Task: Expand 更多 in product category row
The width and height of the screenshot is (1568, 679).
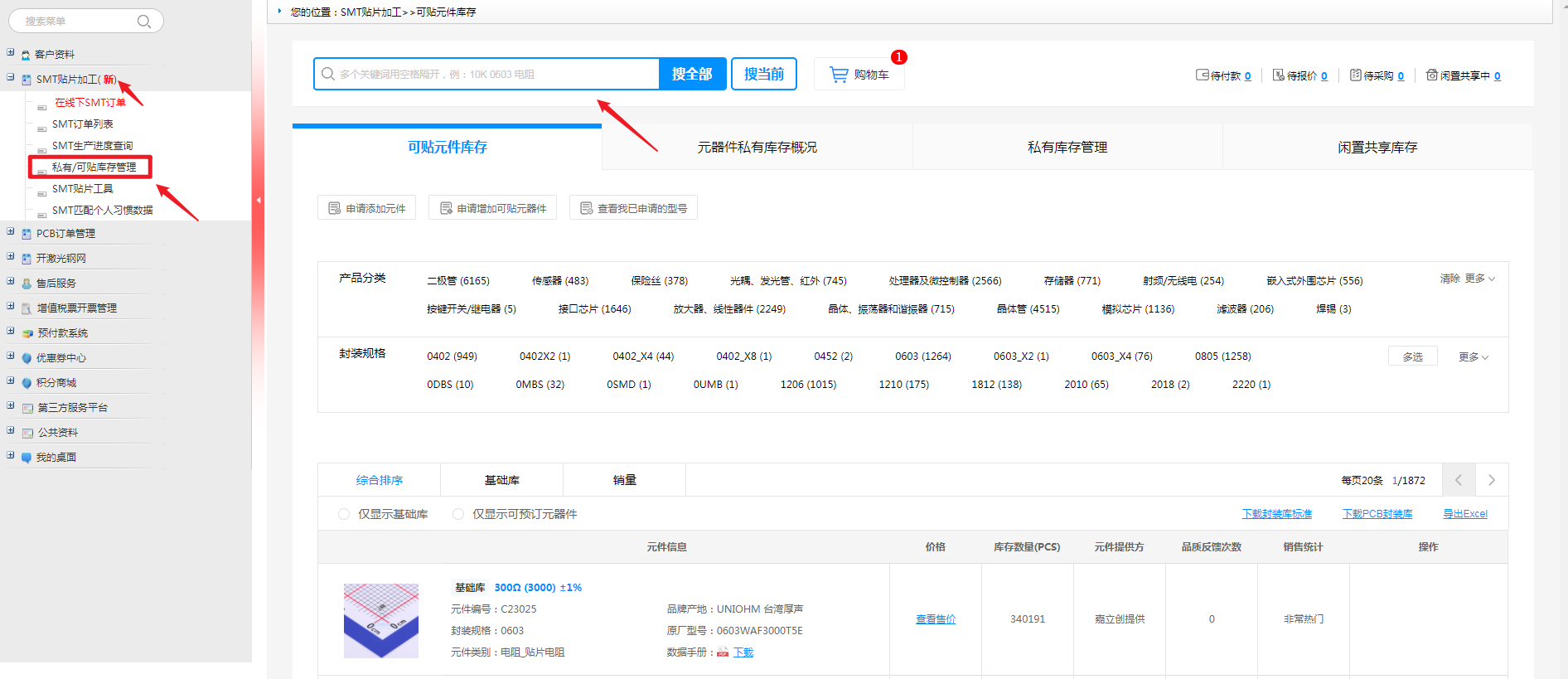Action: [1479, 279]
